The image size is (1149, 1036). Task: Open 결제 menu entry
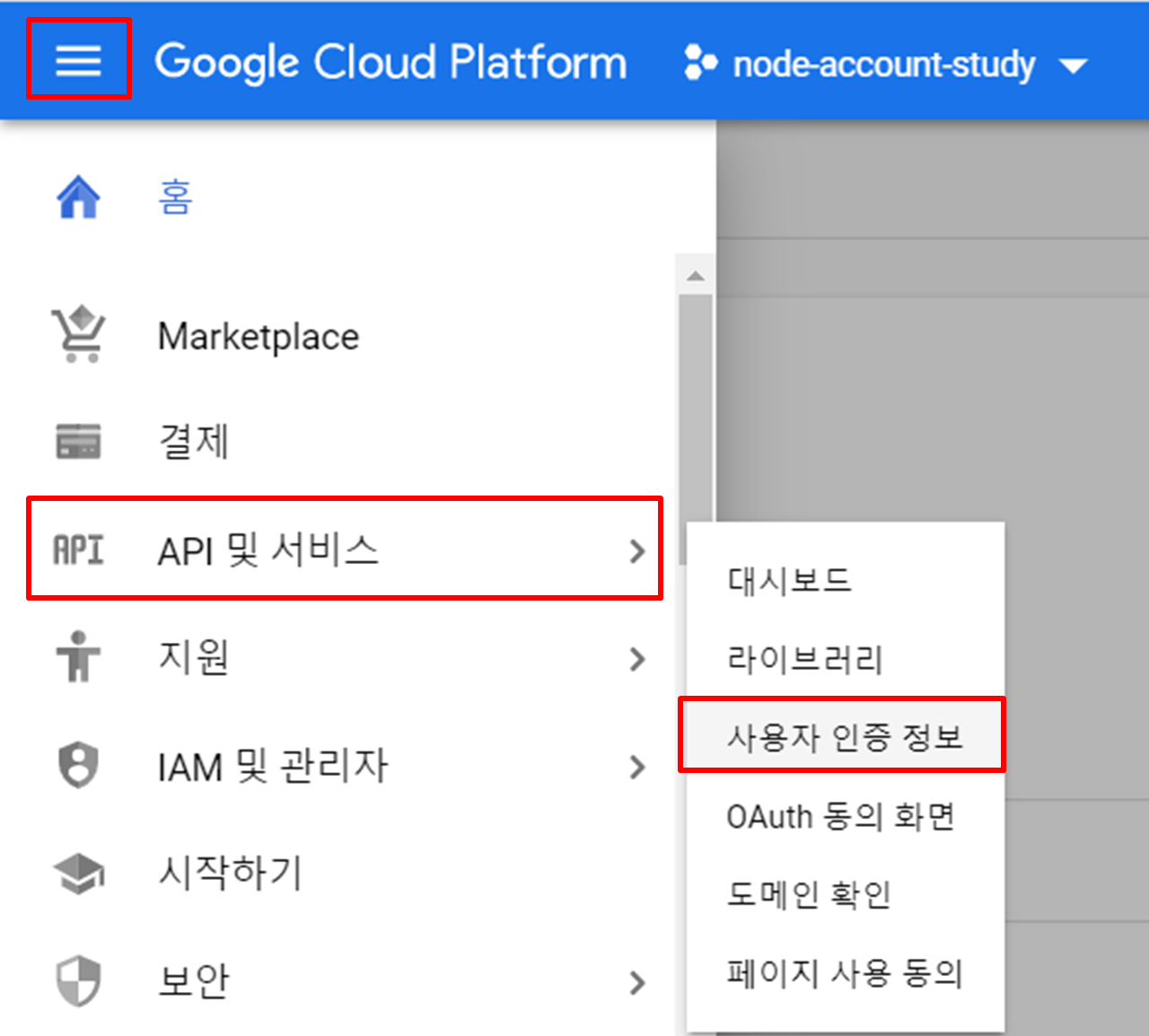click(194, 441)
